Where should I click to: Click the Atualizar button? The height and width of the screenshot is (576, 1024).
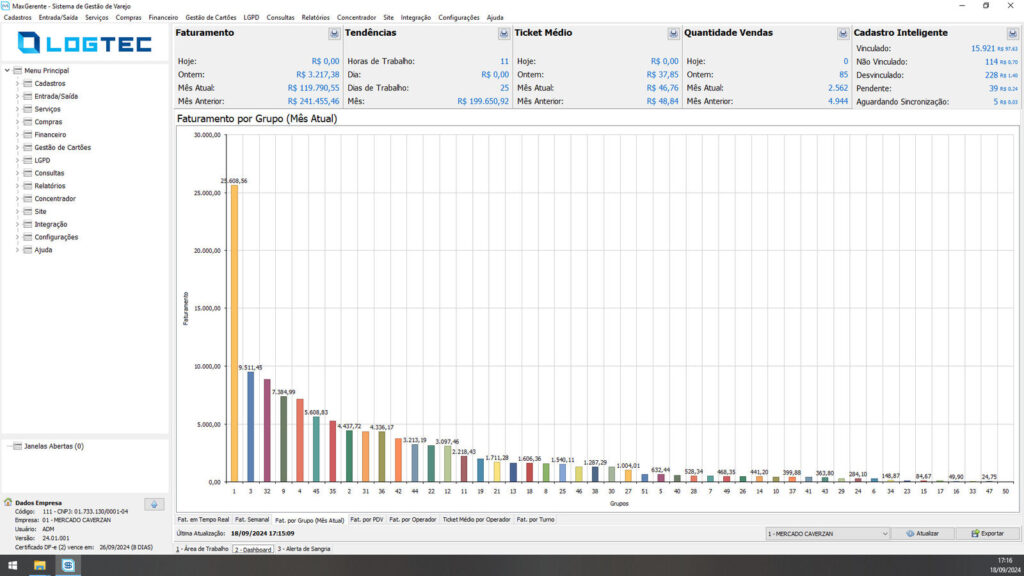[922, 534]
